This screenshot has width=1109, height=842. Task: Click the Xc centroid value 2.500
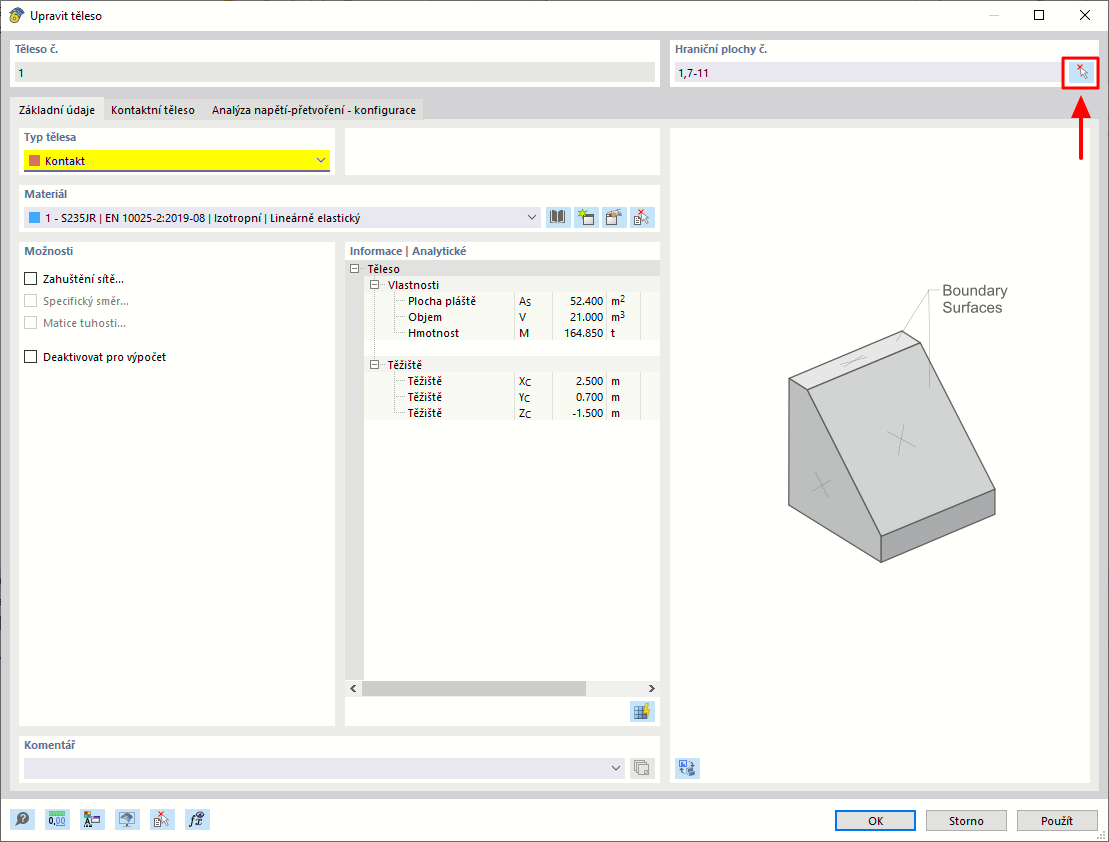pos(589,381)
